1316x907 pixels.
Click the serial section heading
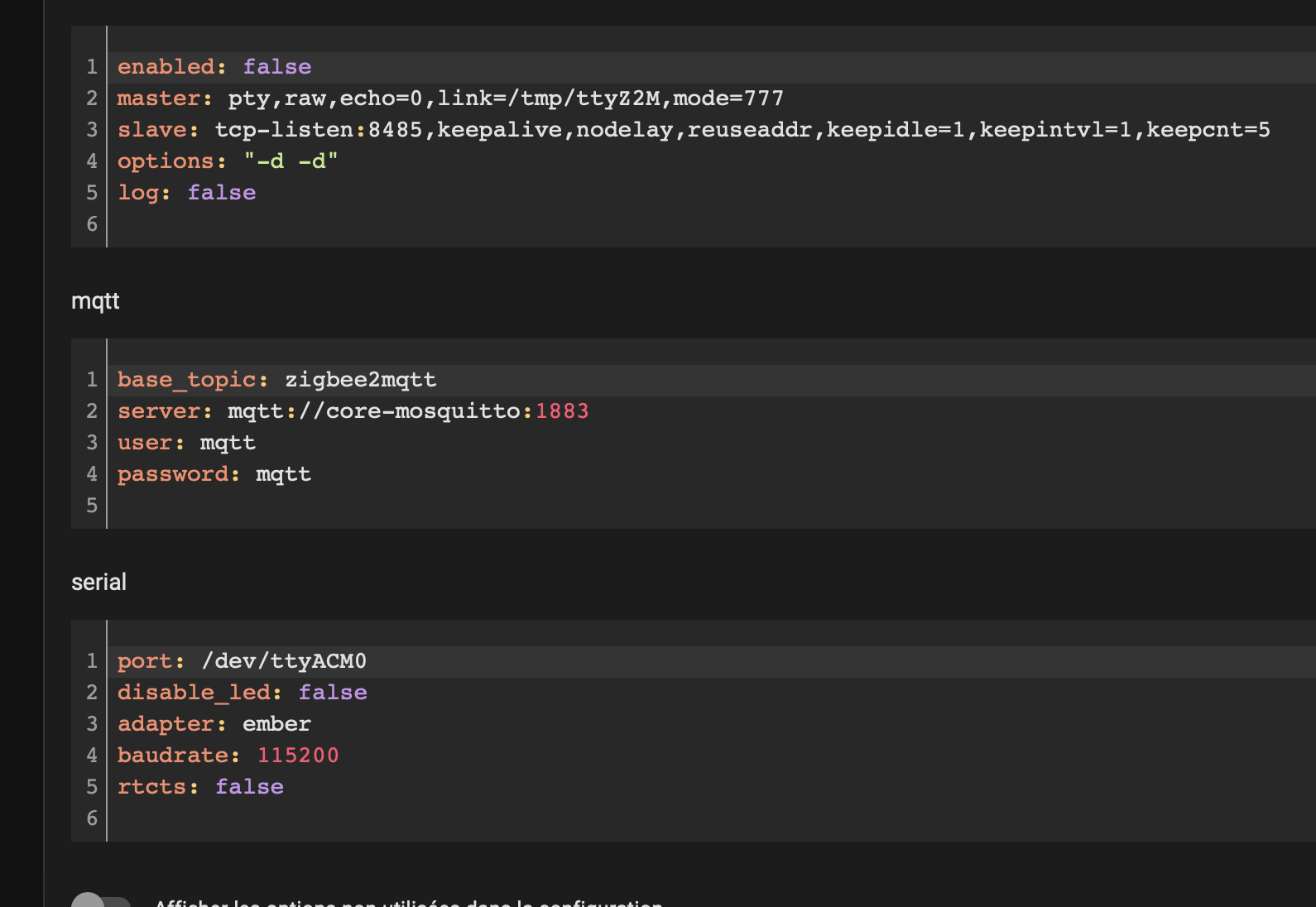tap(98, 582)
